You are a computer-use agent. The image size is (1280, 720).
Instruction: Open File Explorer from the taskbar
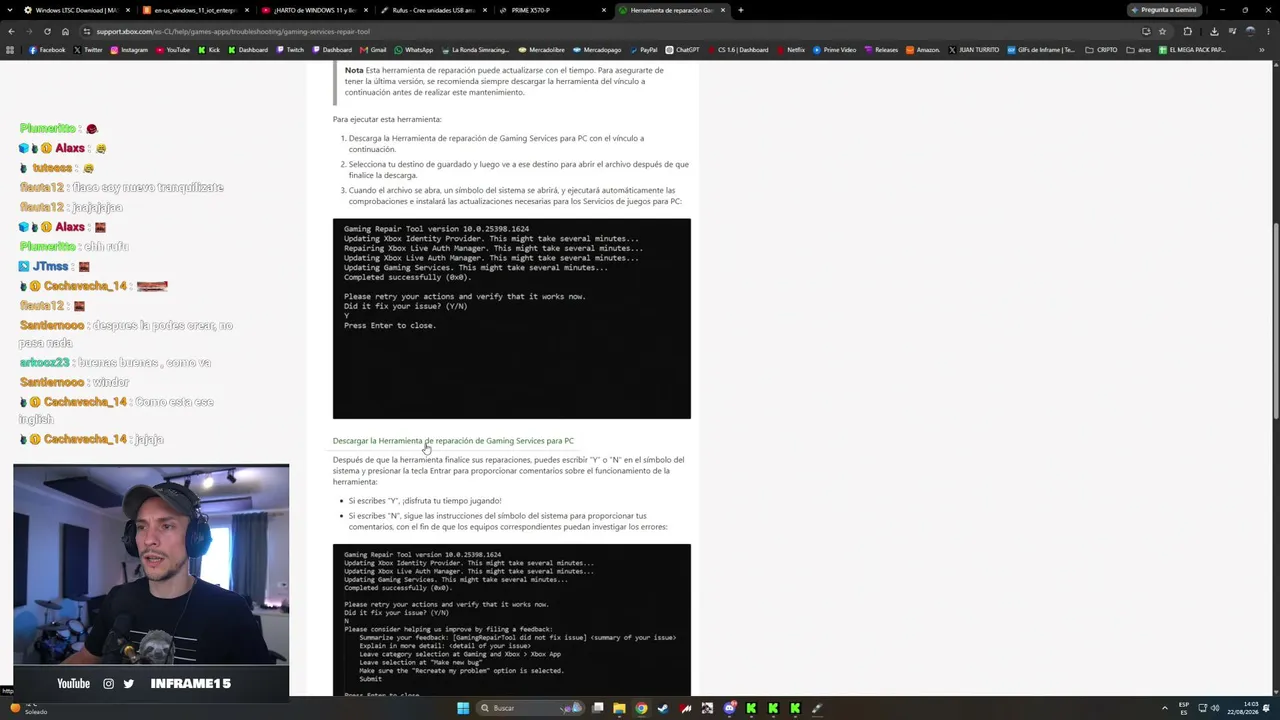[620, 708]
